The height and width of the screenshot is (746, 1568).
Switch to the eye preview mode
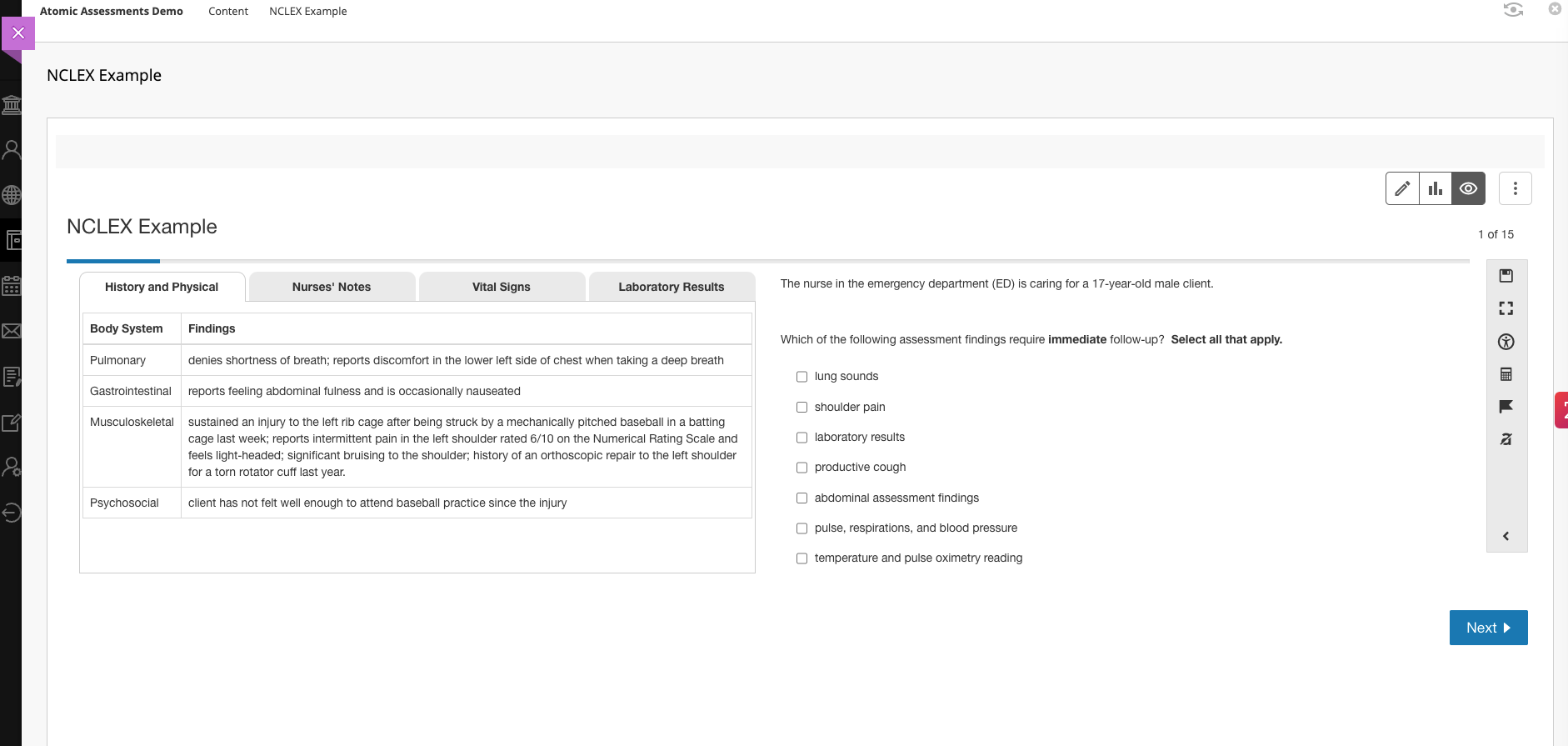[1468, 188]
